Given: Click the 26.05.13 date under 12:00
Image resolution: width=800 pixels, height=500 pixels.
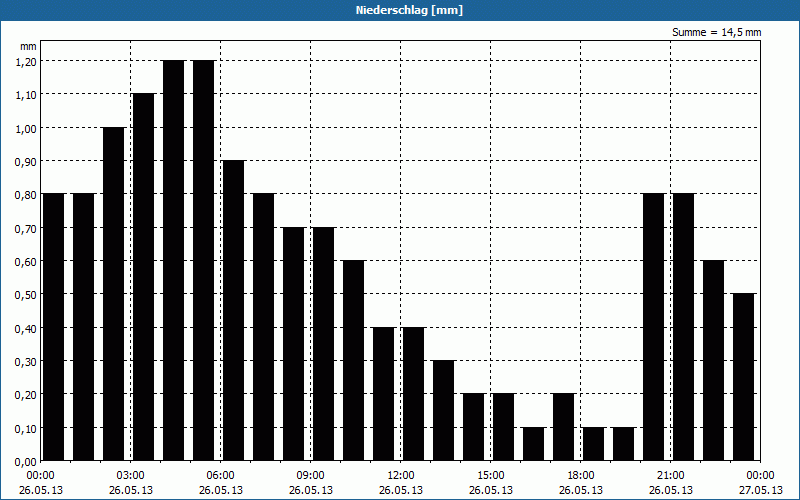Looking at the screenshot, I should coord(401,490).
